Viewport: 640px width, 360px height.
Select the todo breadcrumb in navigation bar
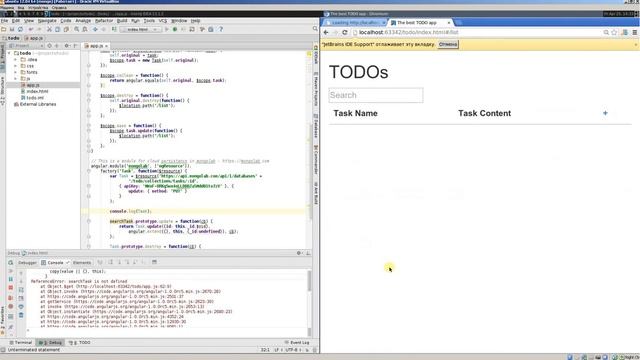11,38
